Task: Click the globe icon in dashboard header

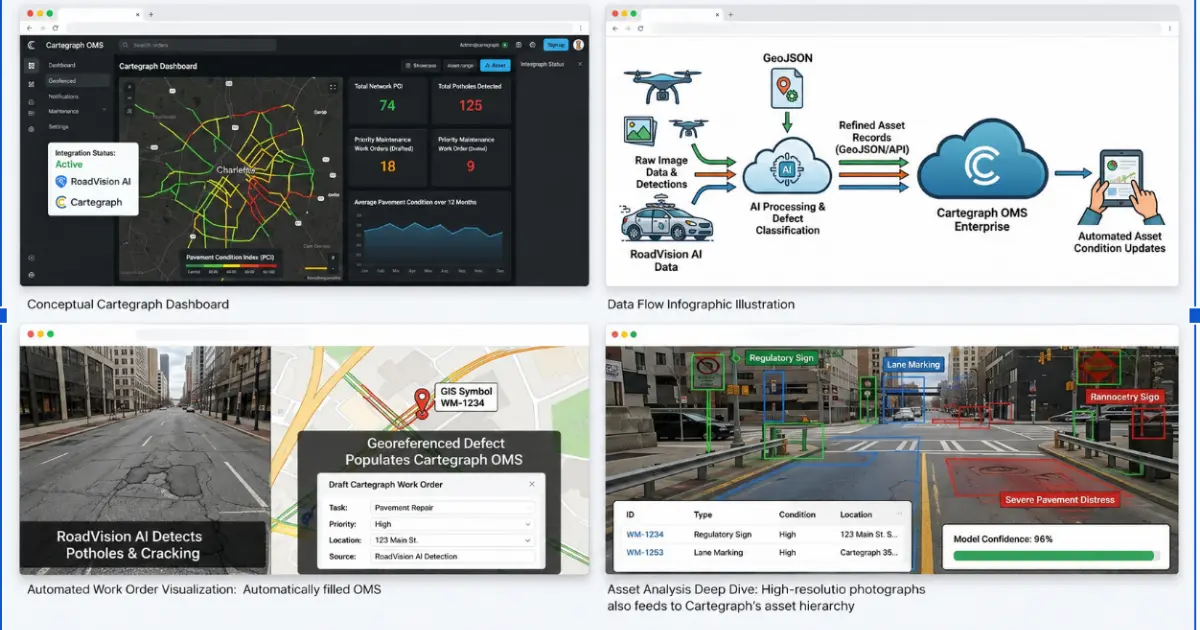Action: click(518, 45)
